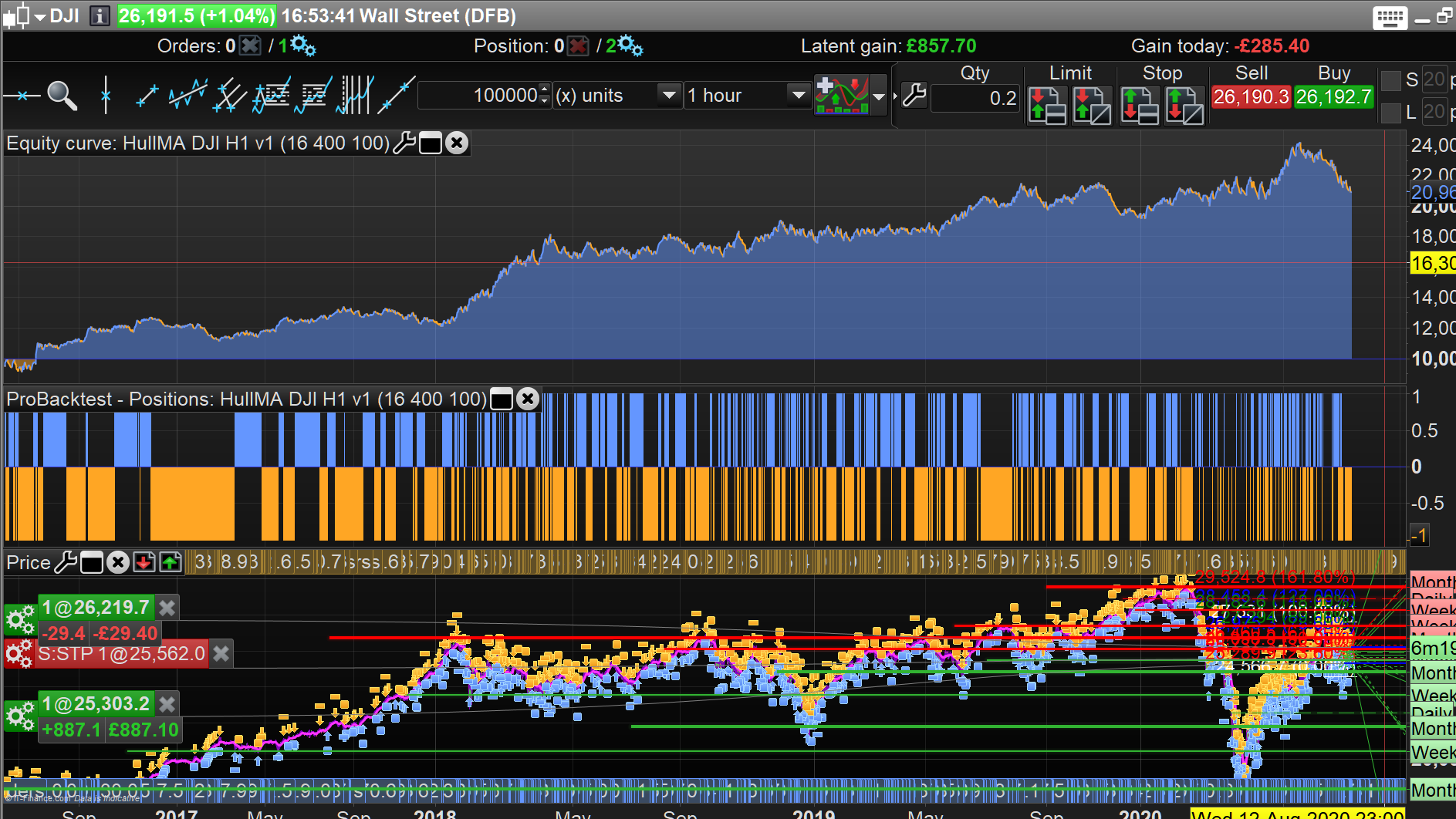Expand the indicators button dropdown arrow
Image resolution: width=1456 pixels, height=819 pixels.
(878, 97)
